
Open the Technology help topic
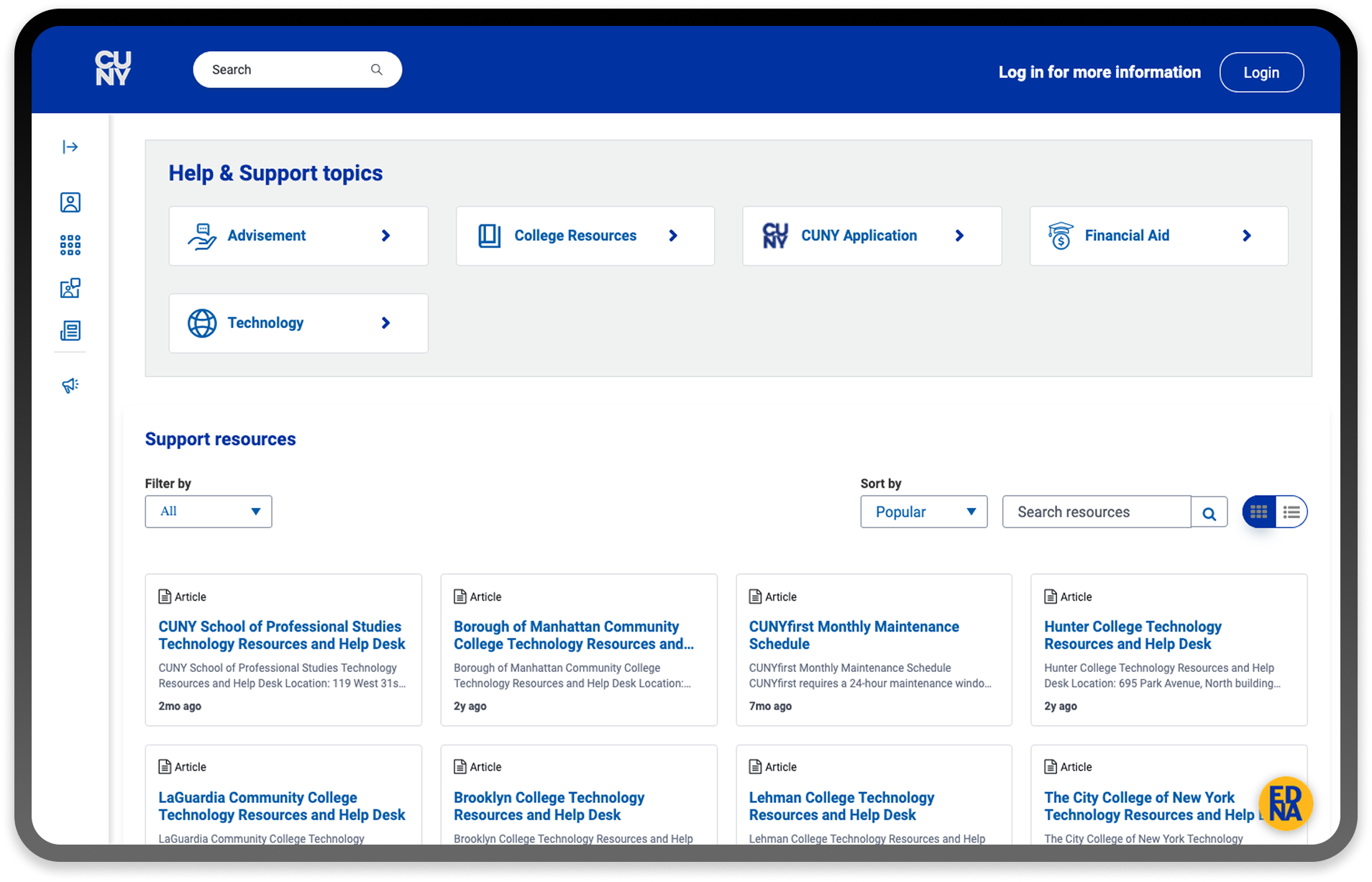[298, 323]
